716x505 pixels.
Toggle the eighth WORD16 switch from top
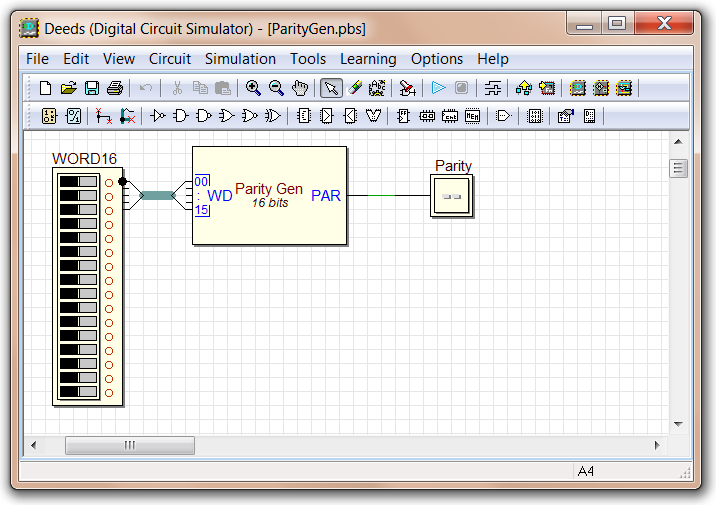tap(78, 279)
